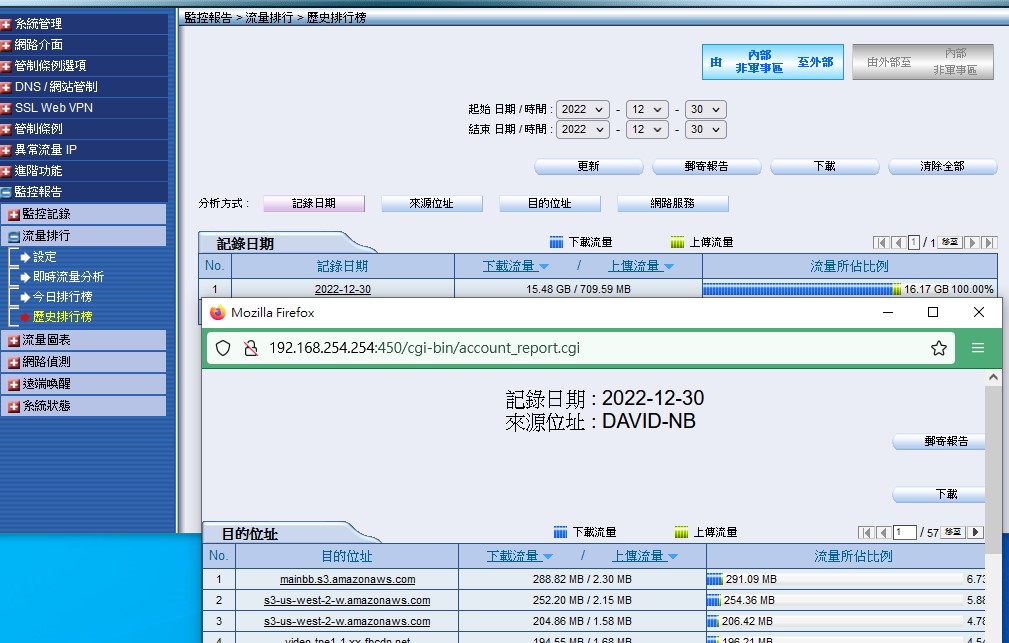Screen dimensions: 1009x643
Task: Open the Firefox hamburger menu
Action: (x=977, y=348)
